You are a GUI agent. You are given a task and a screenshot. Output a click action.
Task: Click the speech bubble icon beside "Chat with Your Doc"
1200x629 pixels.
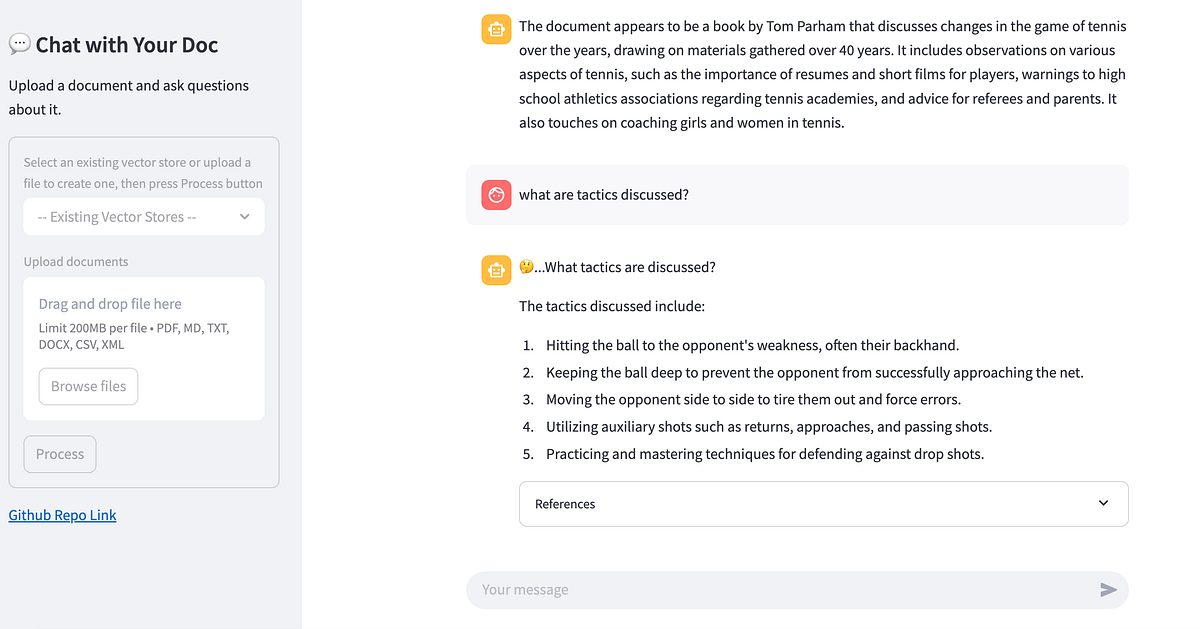point(18,43)
